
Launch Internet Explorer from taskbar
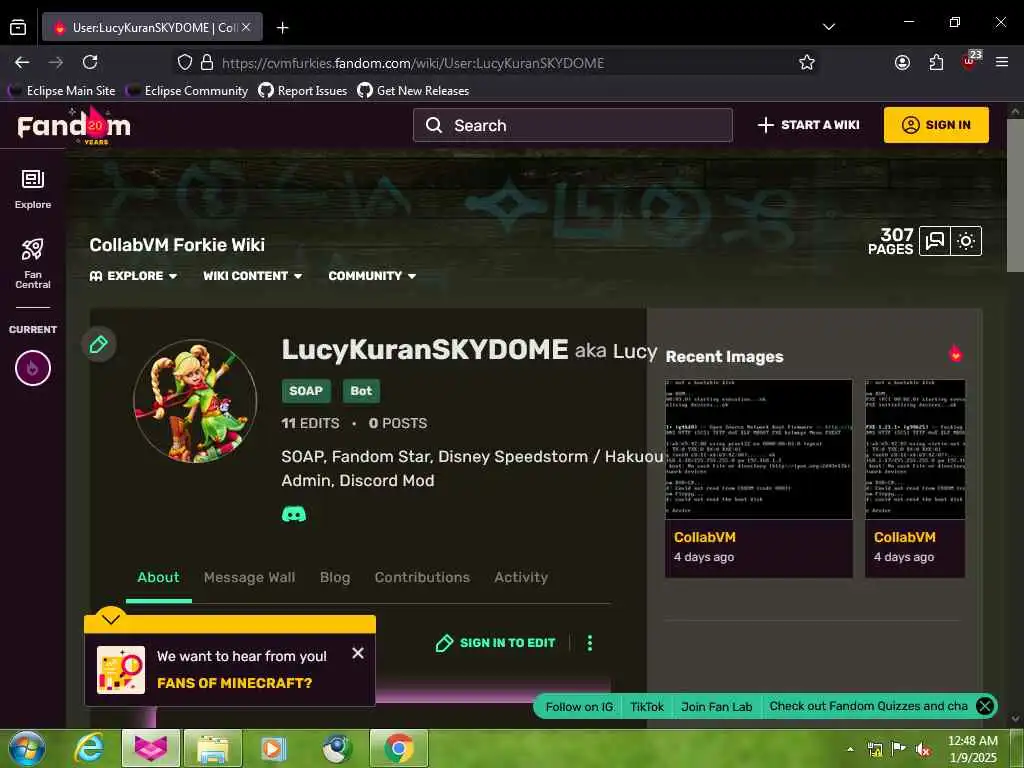(x=89, y=748)
